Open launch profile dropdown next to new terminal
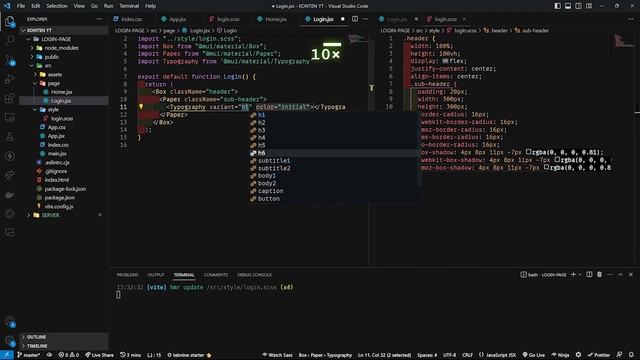This screenshot has width=640, height=360. (580, 275)
